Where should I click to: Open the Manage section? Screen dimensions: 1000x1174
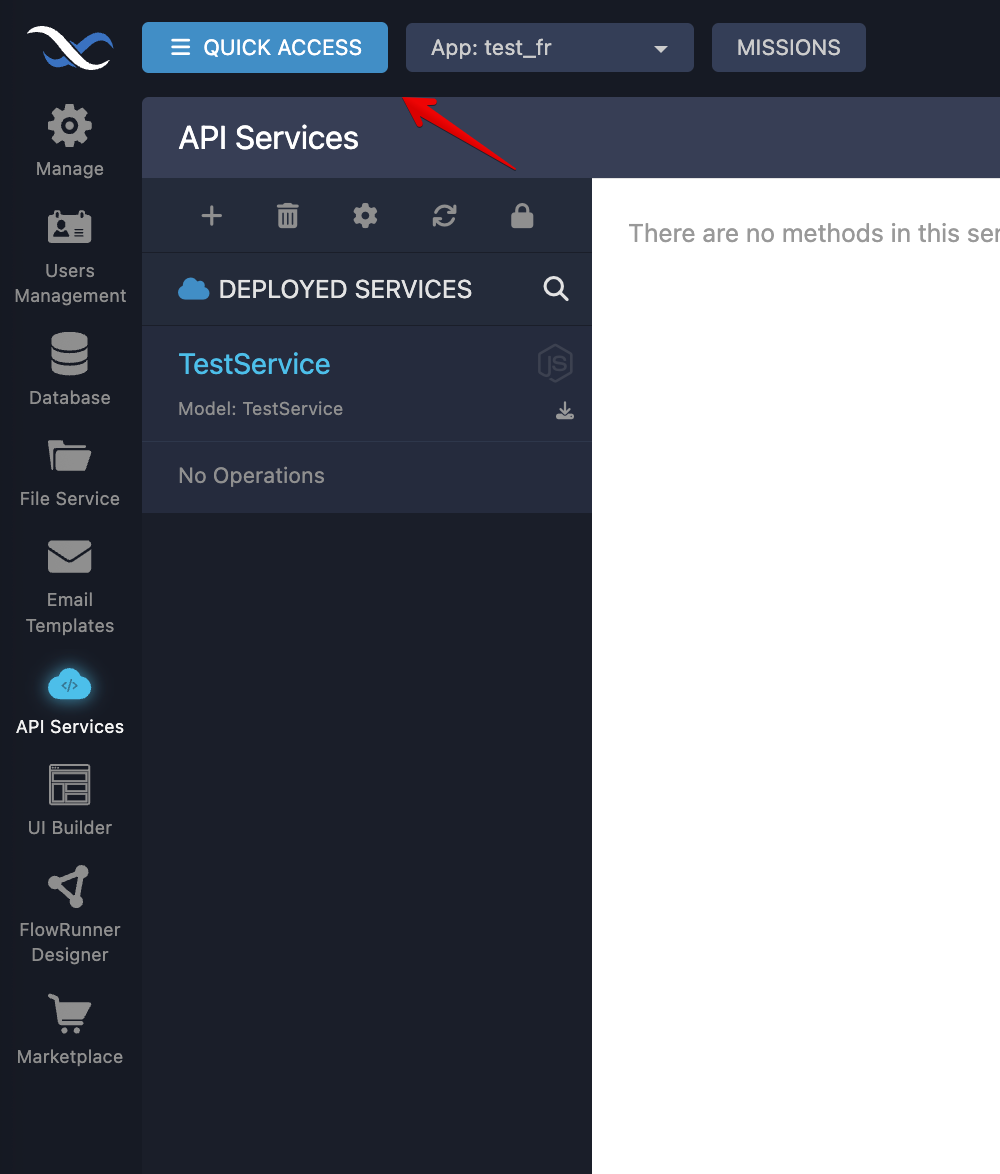click(x=70, y=141)
